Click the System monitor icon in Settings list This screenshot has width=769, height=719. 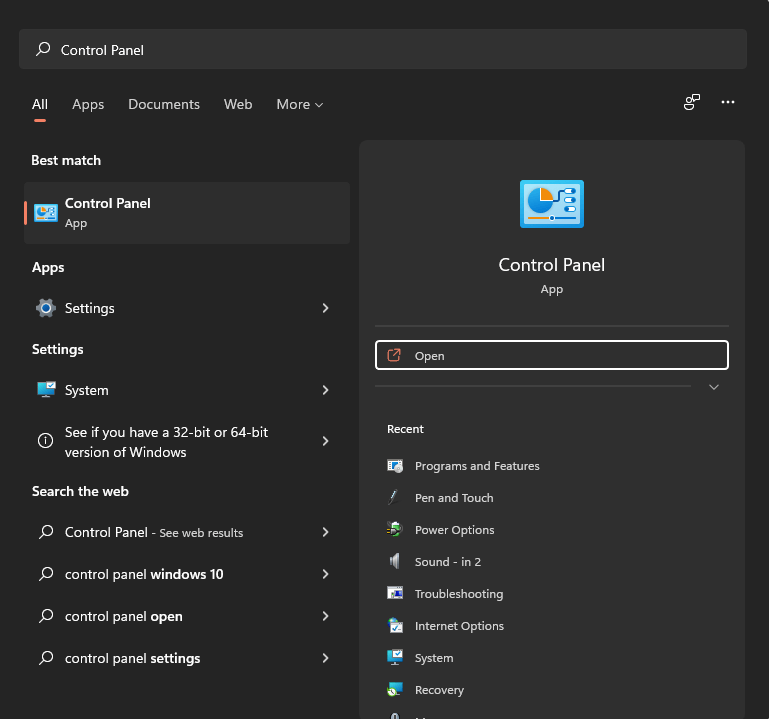point(46,390)
